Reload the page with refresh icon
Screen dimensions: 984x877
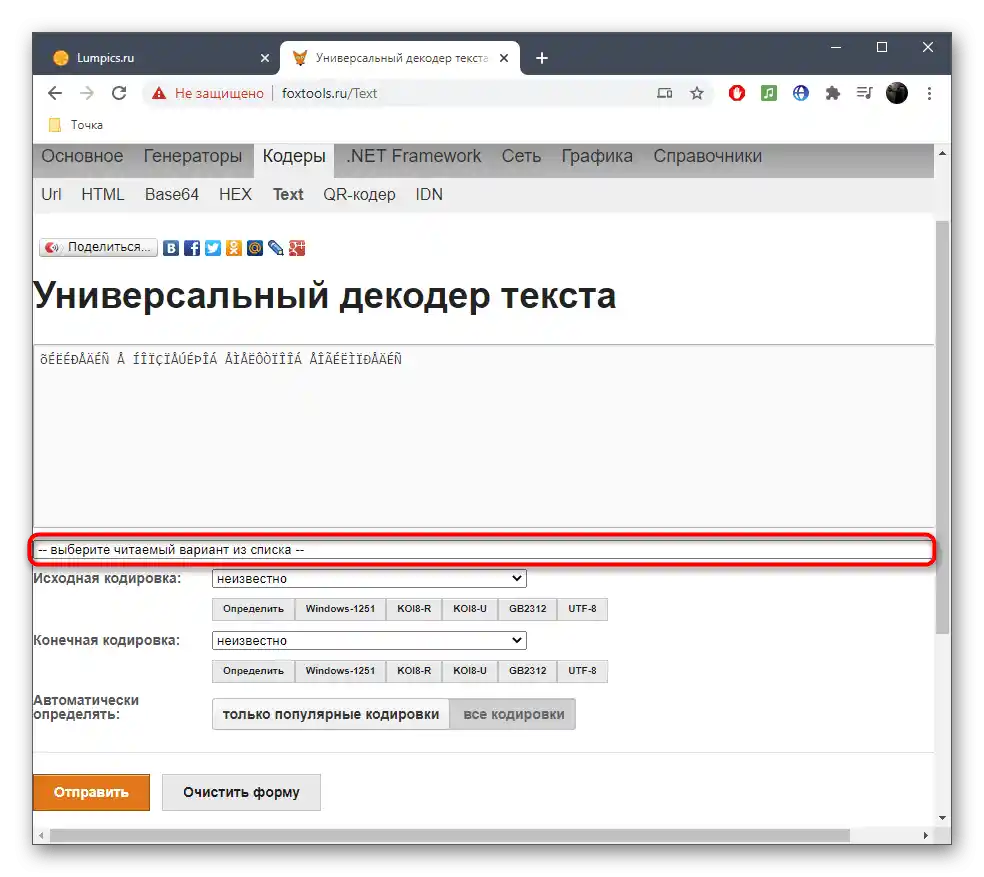119,94
